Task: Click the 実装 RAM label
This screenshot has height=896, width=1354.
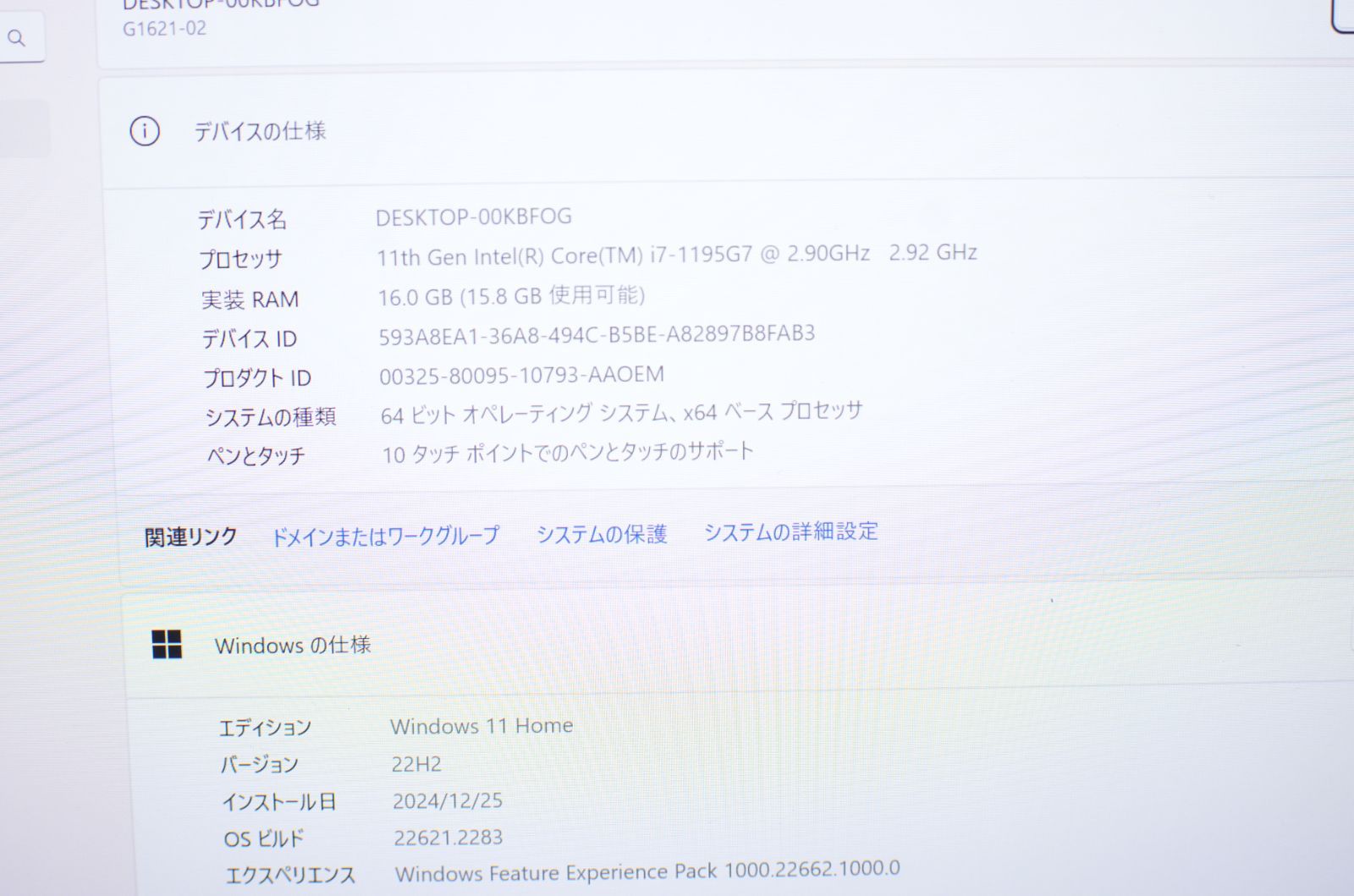Action: point(250,300)
